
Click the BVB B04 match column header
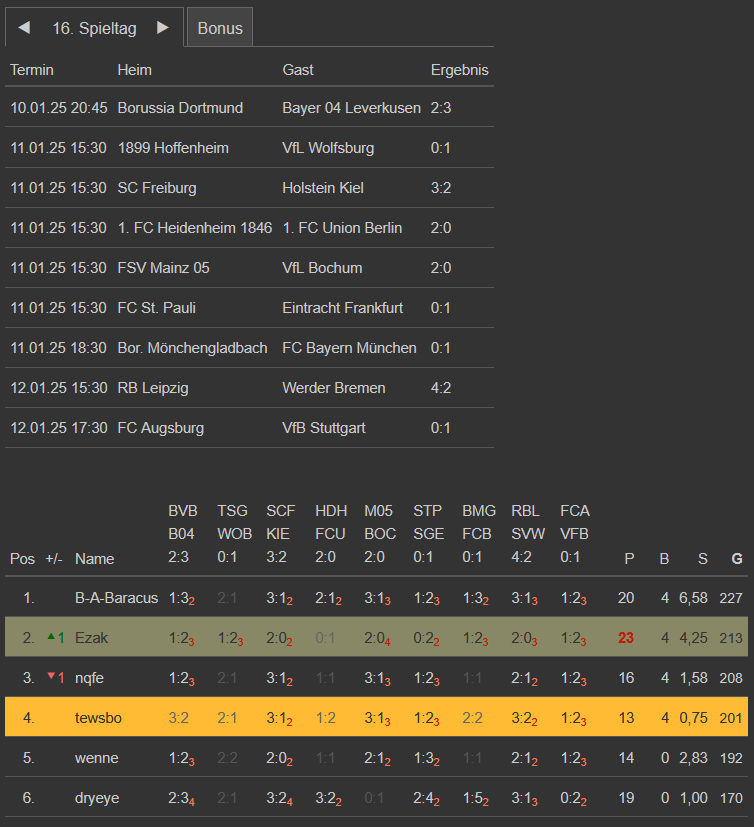[183, 534]
